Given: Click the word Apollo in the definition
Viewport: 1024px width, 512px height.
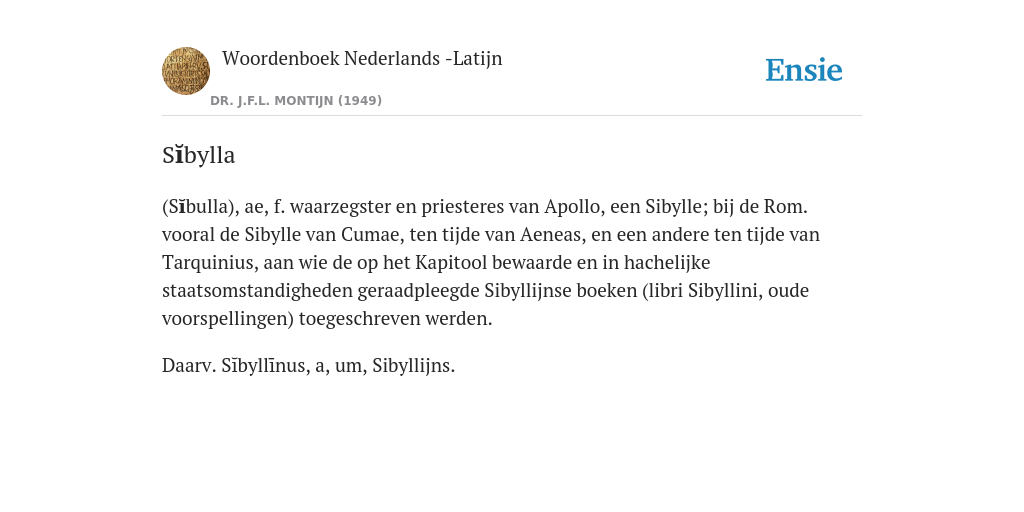Looking at the screenshot, I should click(x=568, y=206).
